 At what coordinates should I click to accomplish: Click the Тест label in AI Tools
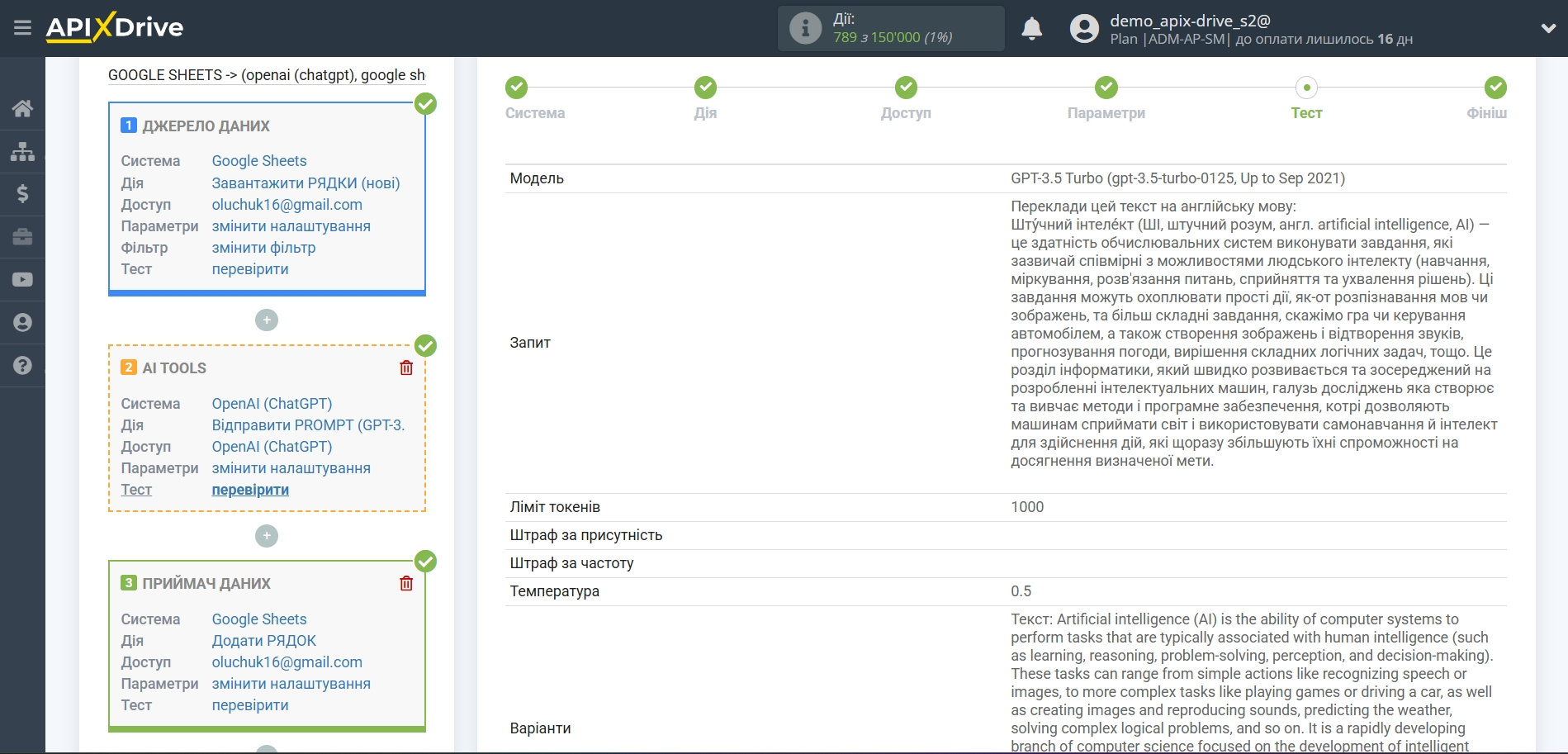(x=136, y=490)
